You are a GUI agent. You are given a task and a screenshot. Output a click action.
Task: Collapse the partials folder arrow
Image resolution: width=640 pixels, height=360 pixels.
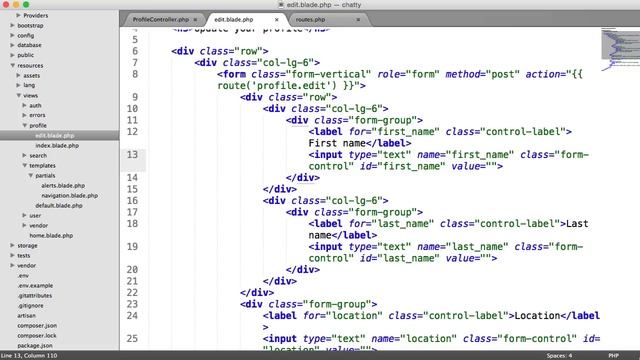click(x=31, y=176)
